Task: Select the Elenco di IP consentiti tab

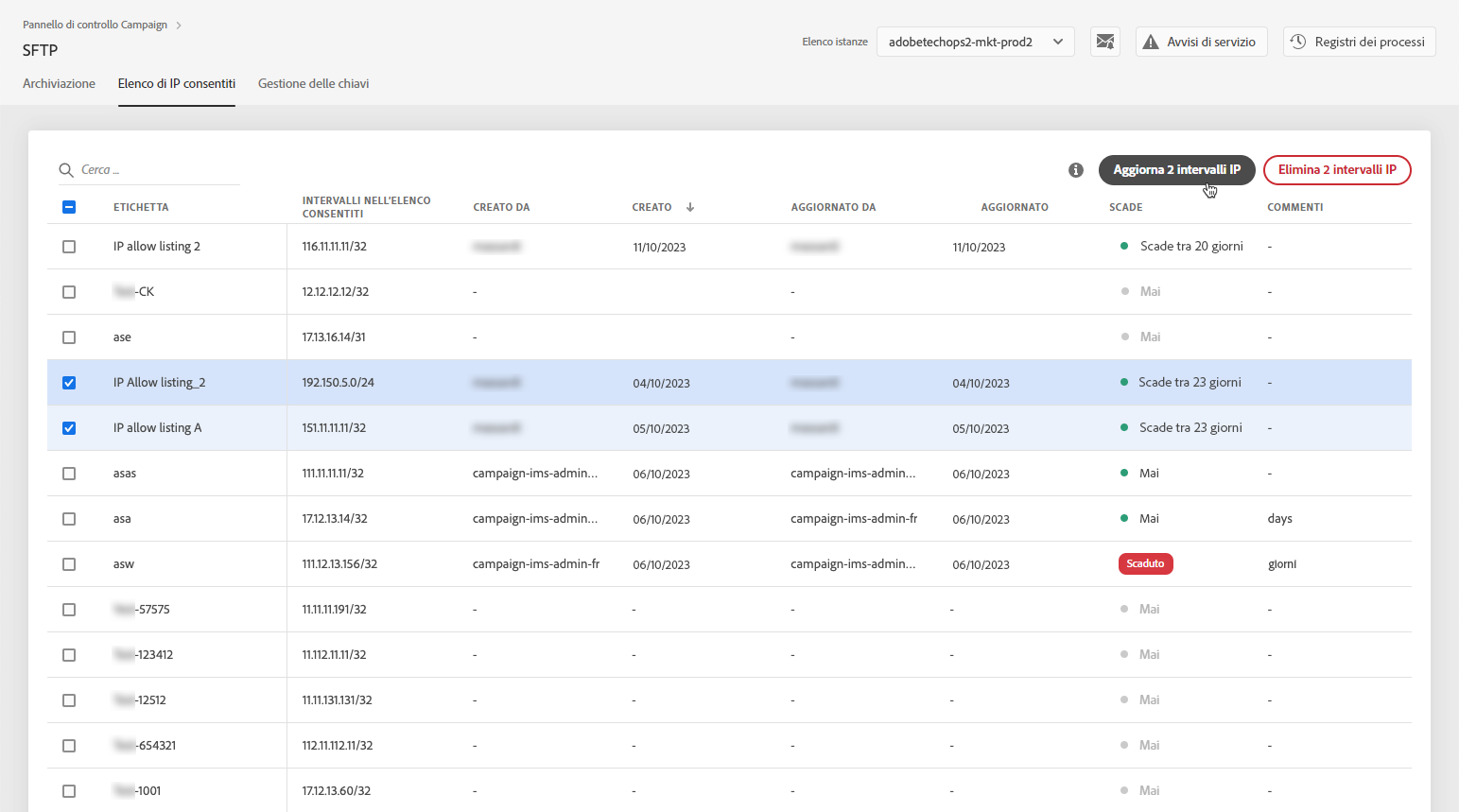Action: (177, 83)
